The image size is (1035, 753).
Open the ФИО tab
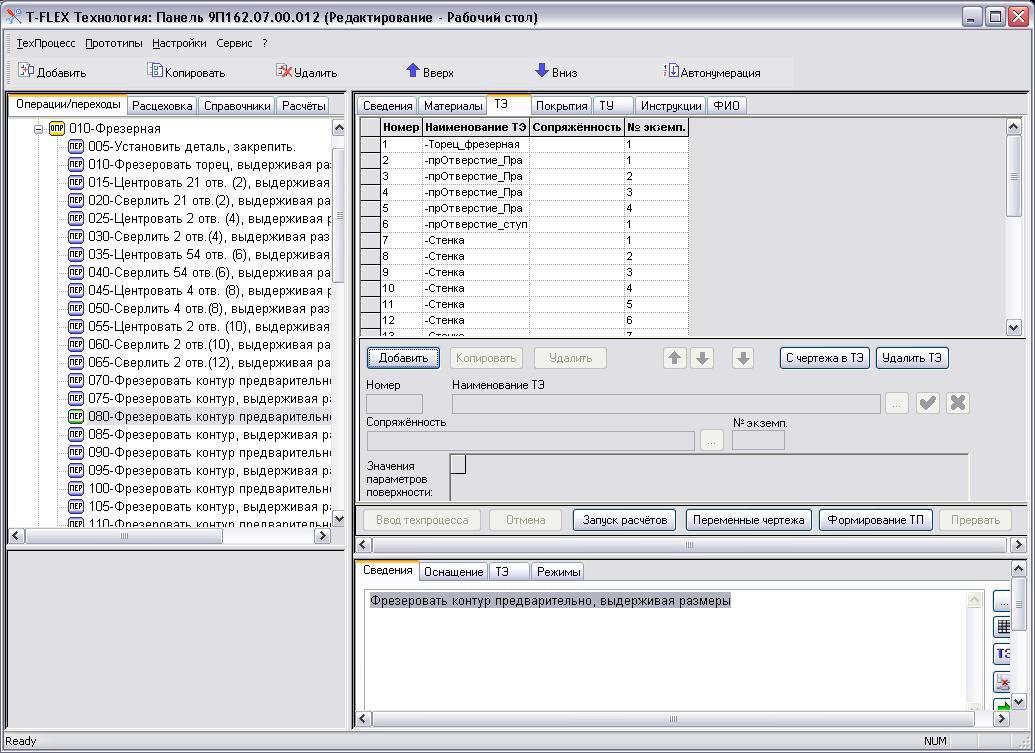click(x=727, y=106)
